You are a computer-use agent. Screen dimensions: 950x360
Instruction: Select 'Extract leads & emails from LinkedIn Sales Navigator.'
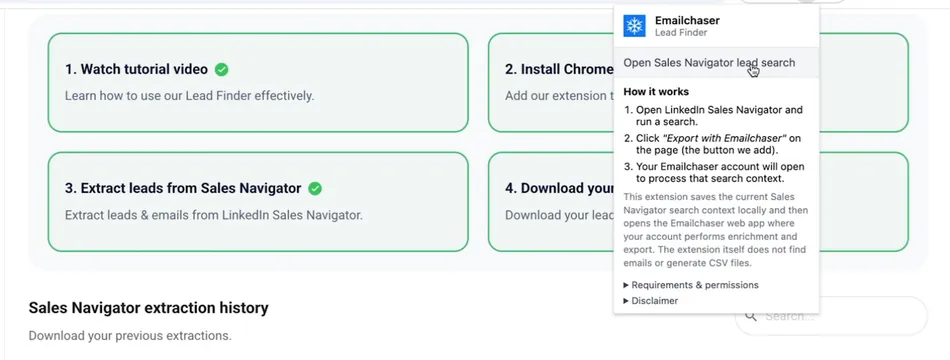point(214,215)
